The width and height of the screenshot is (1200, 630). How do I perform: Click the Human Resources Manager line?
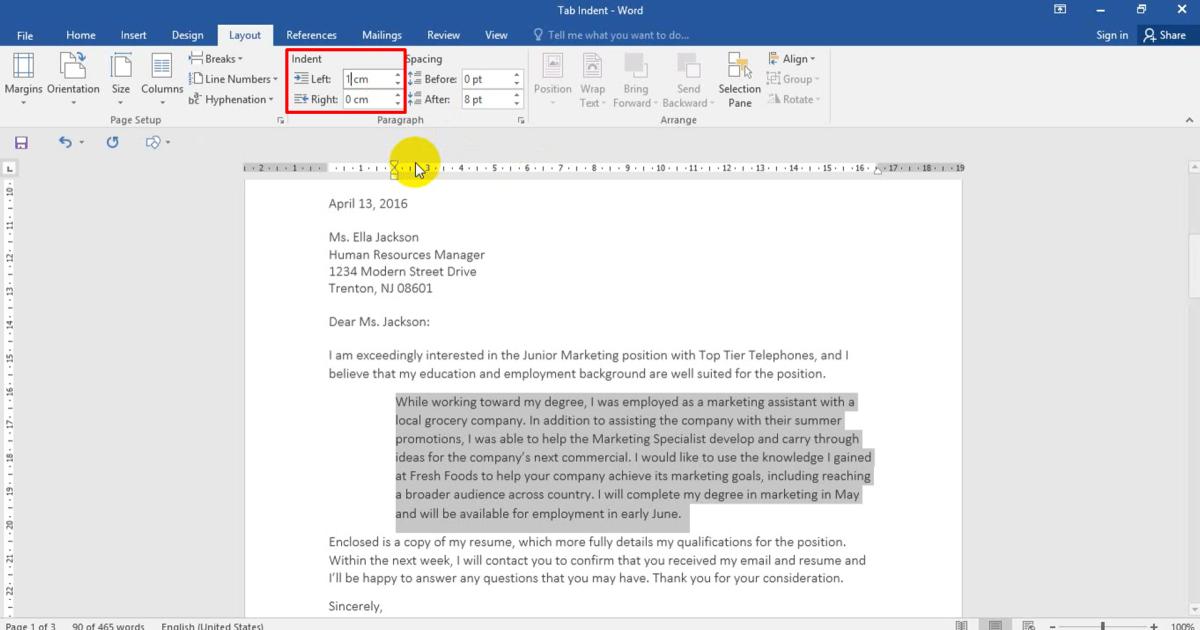[x=407, y=255]
